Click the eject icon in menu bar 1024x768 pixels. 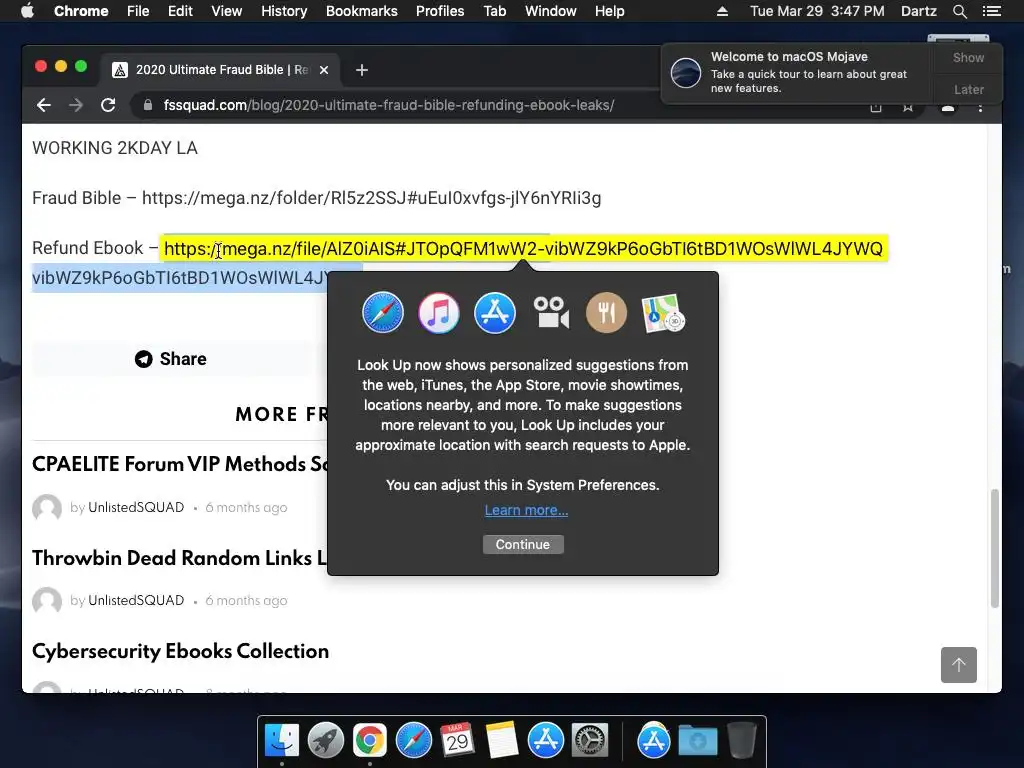point(722,11)
